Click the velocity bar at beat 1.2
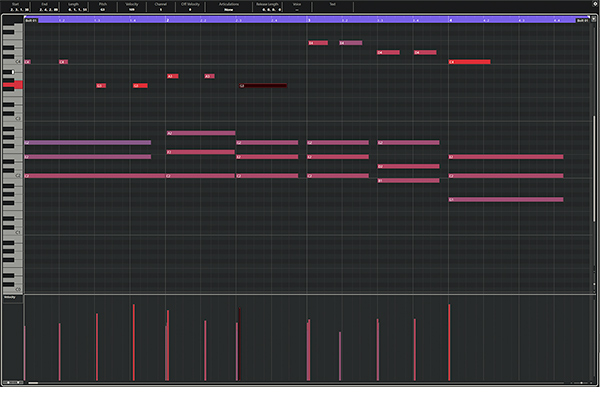The width and height of the screenshot is (600, 400). click(60, 352)
